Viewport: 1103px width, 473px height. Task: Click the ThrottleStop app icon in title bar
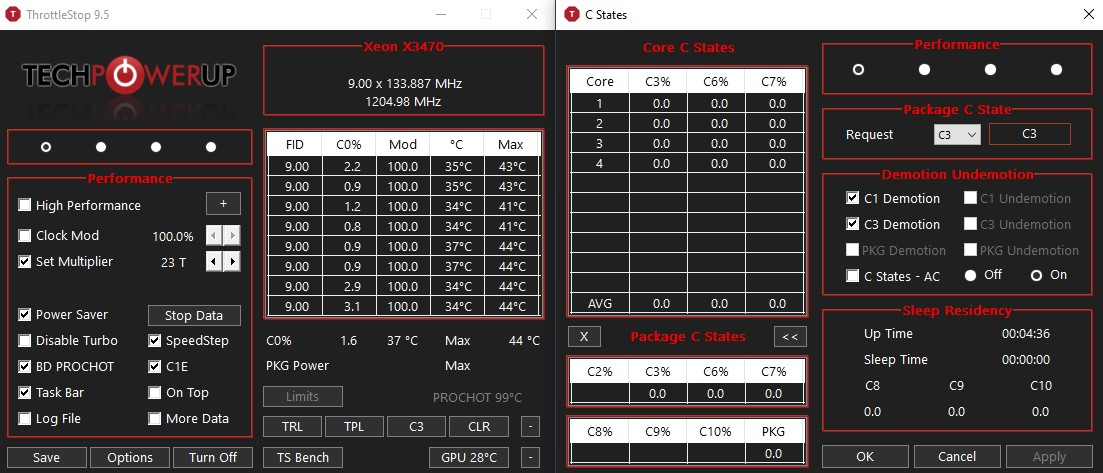point(12,14)
